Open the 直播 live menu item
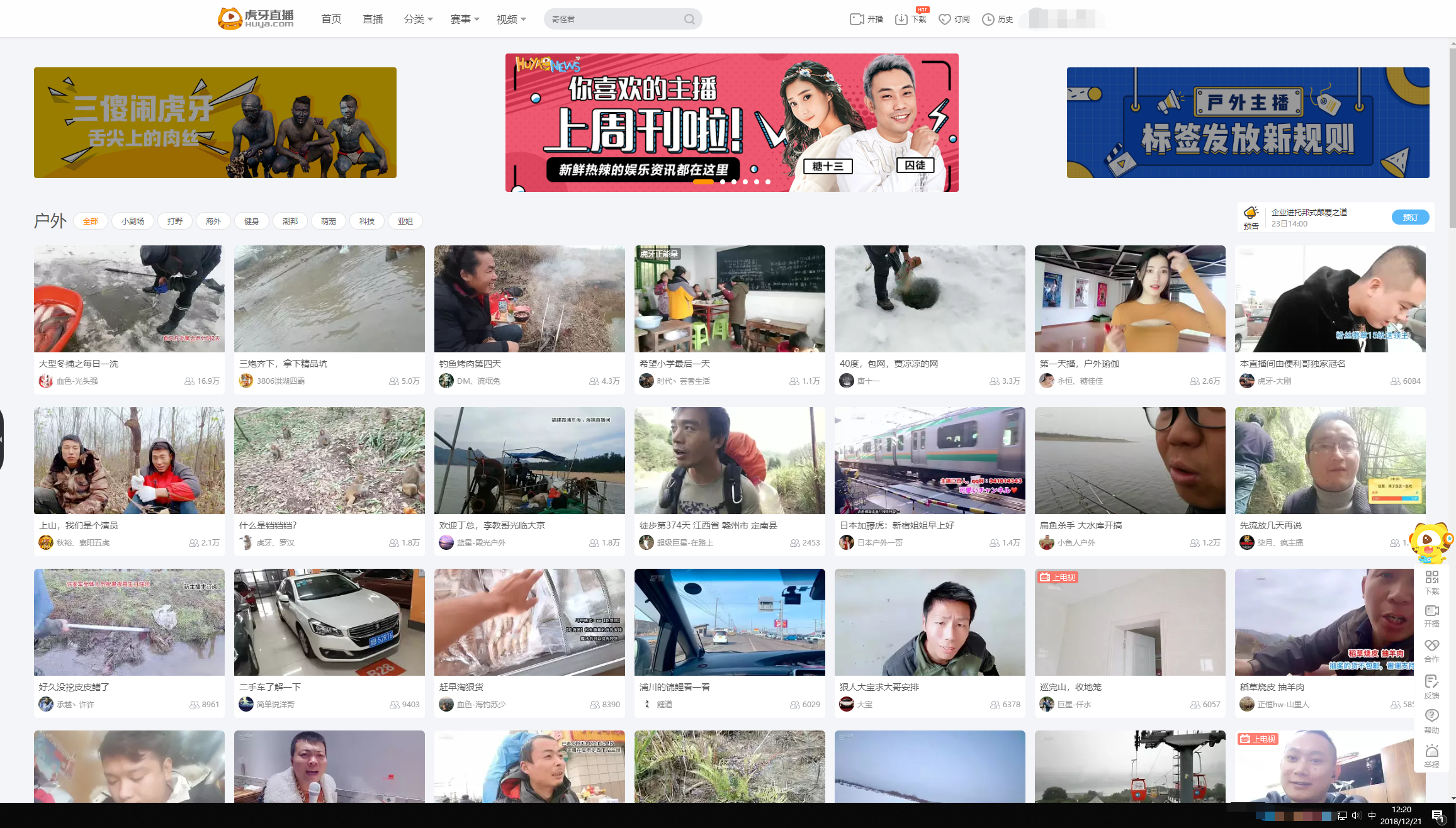The image size is (1456, 828). 373,20
